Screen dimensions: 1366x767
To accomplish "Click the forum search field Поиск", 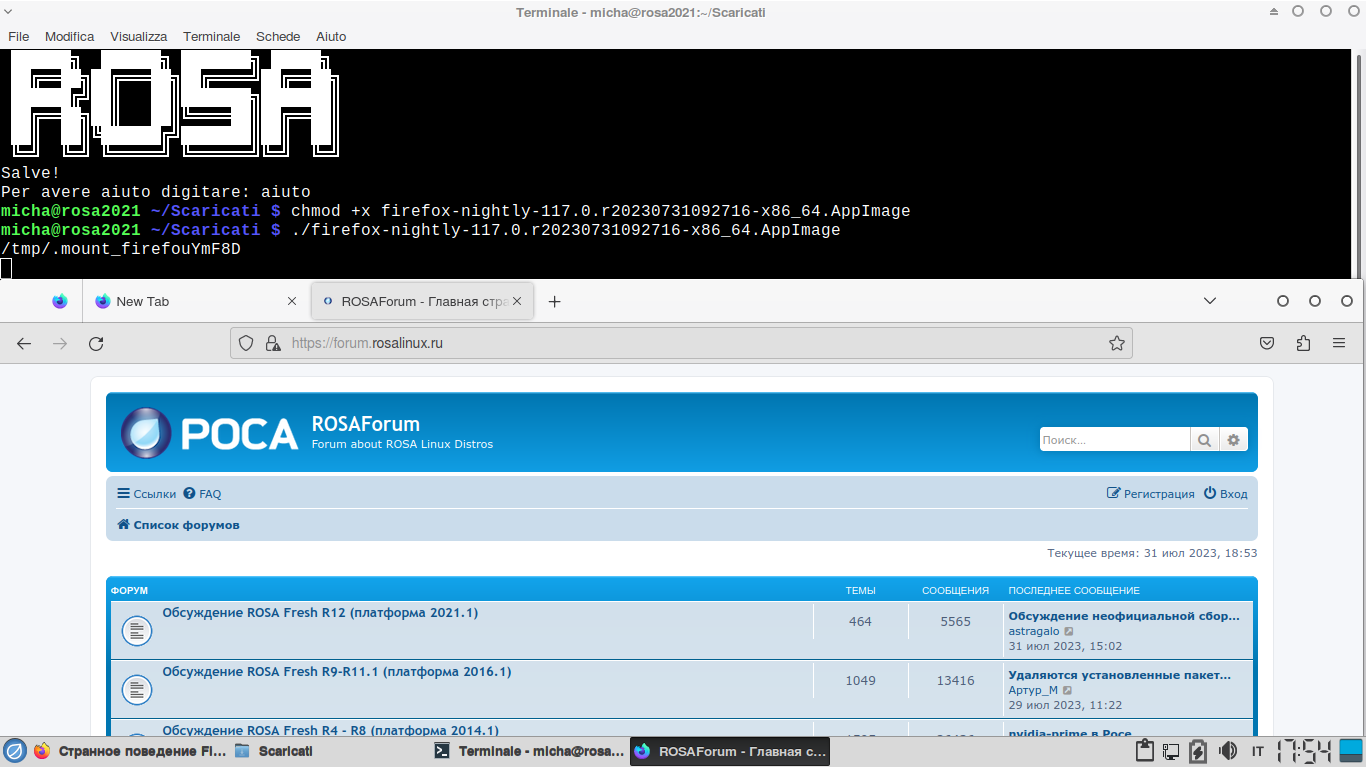I will 1114,440.
